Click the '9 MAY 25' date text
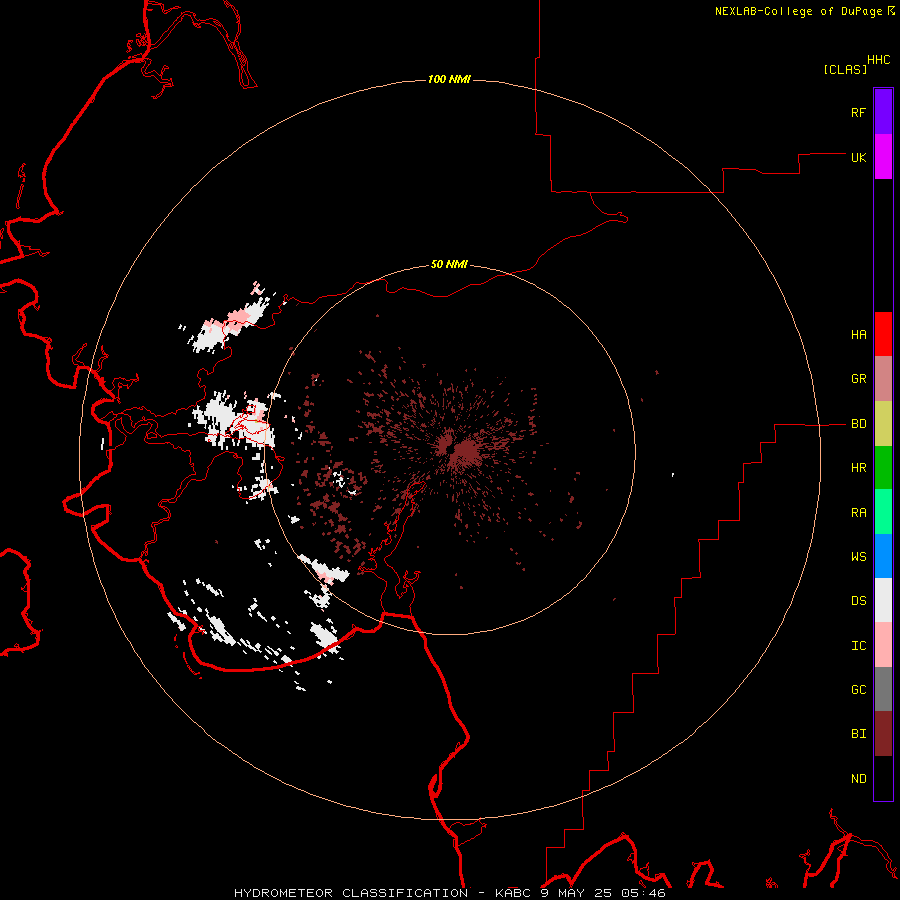This screenshot has width=900, height=900. [578, 893]
